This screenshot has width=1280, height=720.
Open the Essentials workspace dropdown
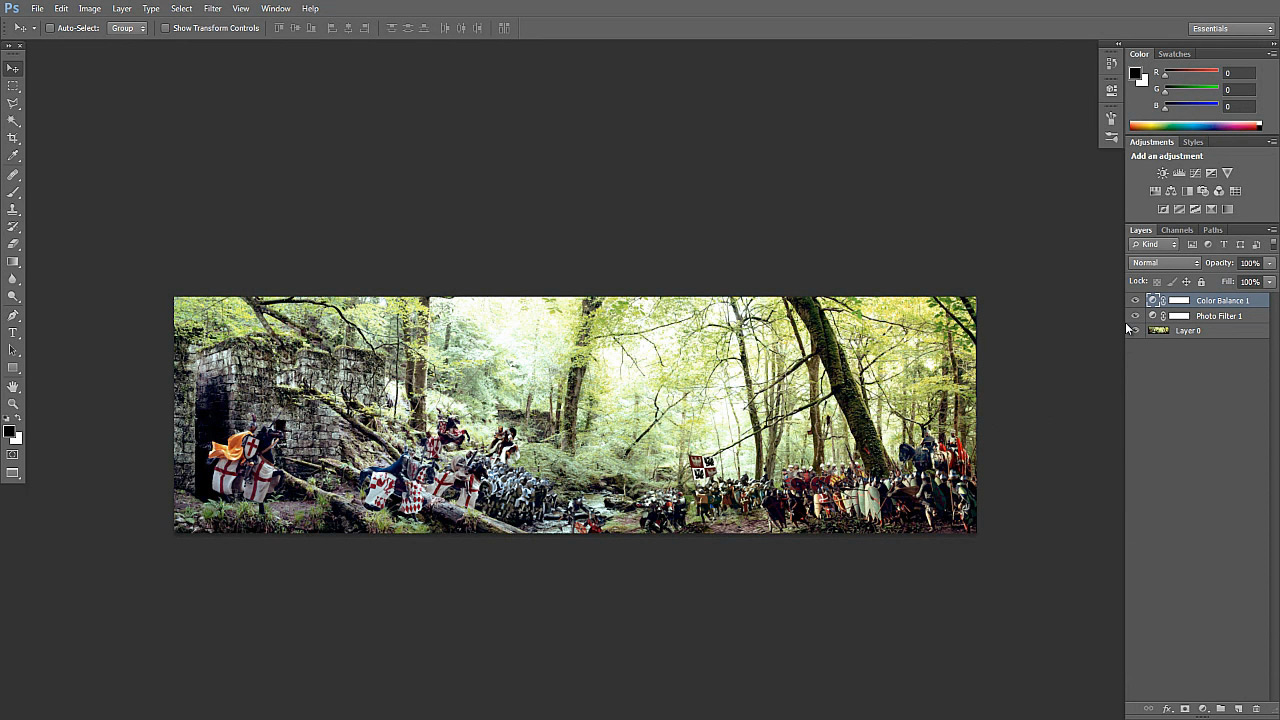pos(1232,28)
